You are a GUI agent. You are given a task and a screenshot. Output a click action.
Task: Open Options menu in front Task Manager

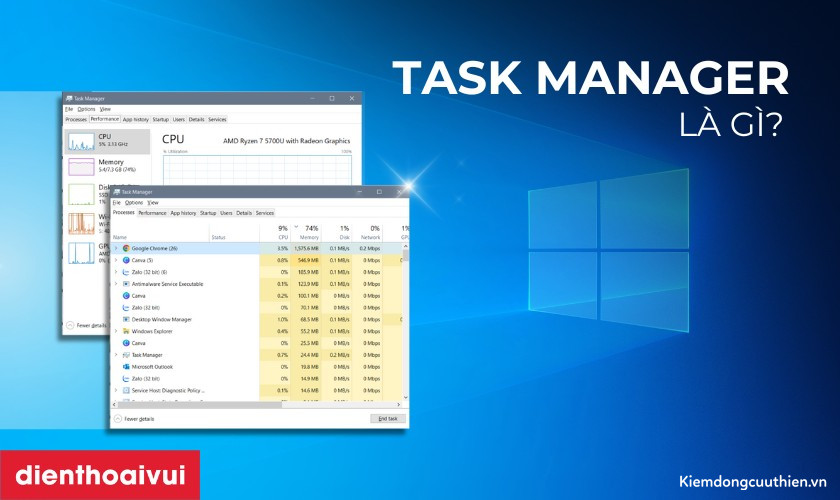(134, 203)
